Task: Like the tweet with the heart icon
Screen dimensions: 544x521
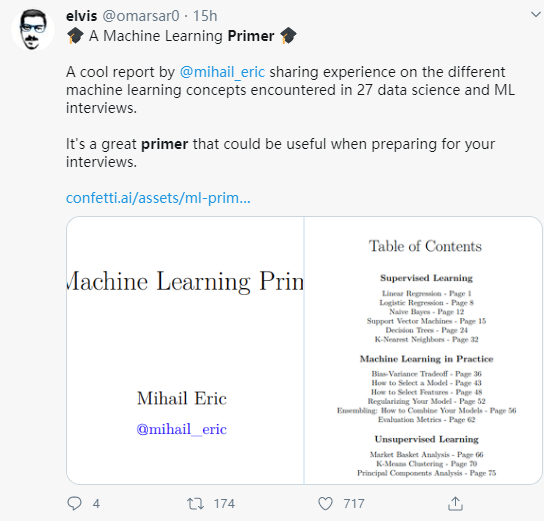Action: (325, 504)
